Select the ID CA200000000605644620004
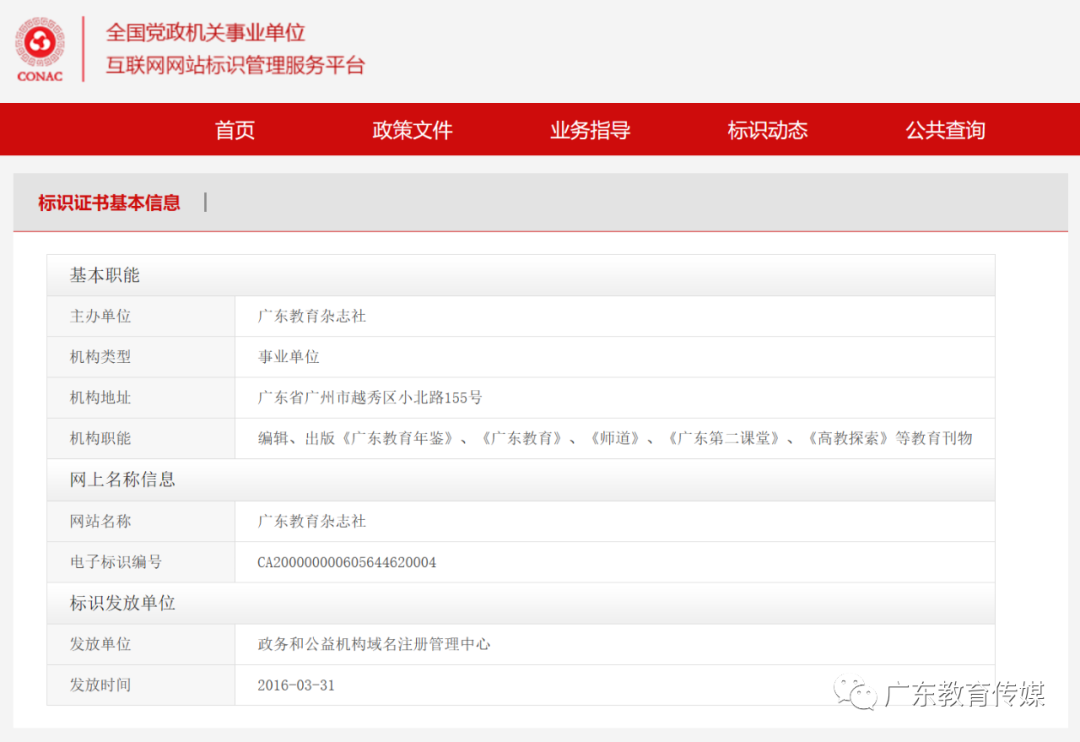This screenshot has height=742, width=1080. pos(346,563)
